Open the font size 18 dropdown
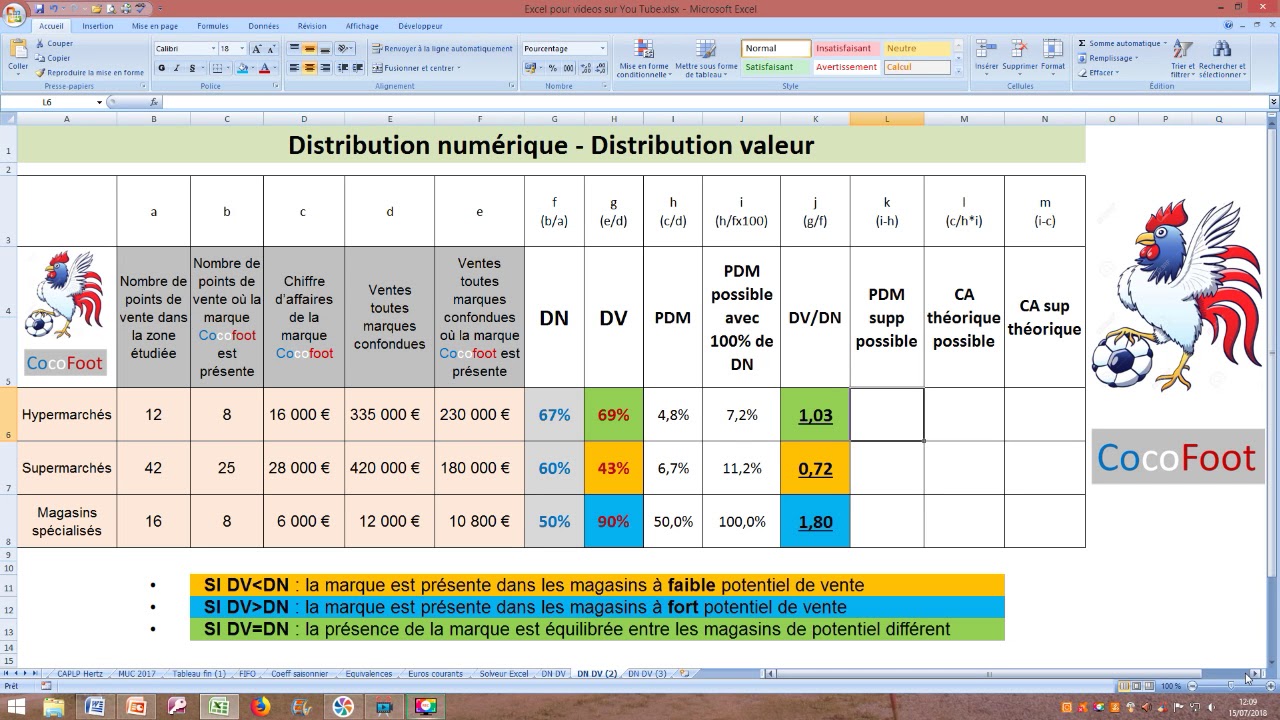This screenshot has width=1280, height=720. coord(241,48)
